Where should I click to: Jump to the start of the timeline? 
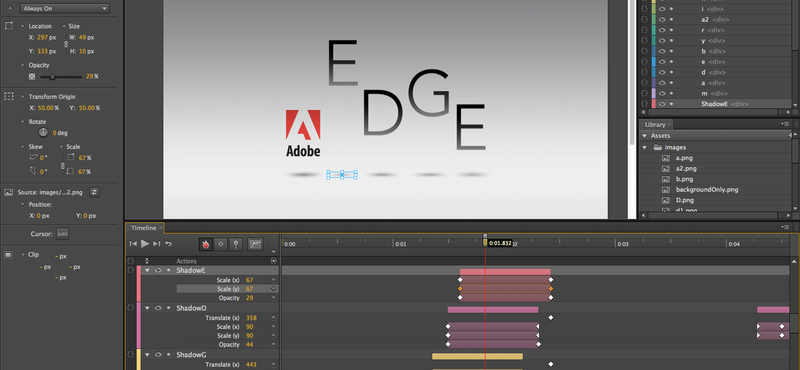tap(133, 244)
